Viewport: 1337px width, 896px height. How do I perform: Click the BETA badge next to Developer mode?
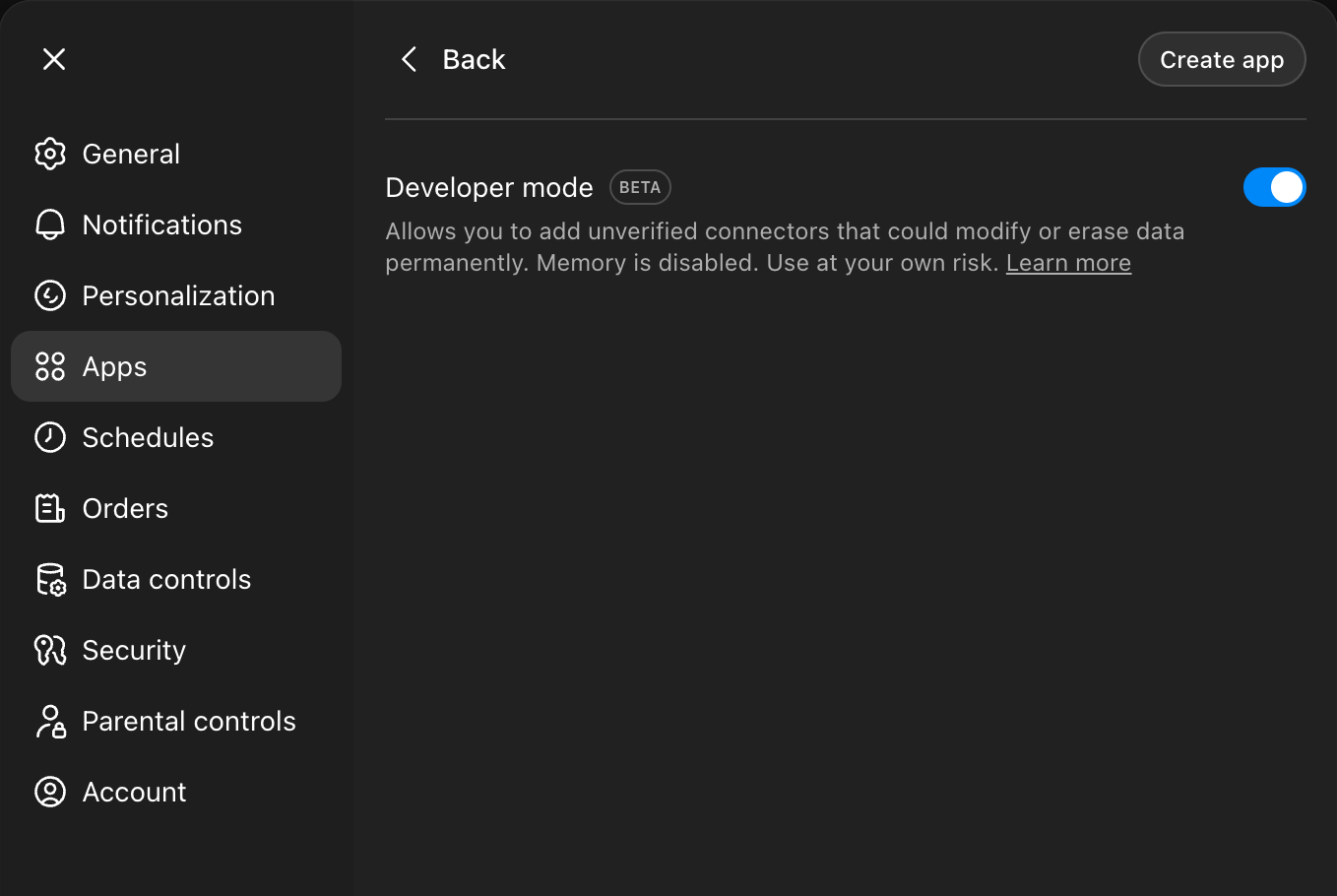point(640,187)
